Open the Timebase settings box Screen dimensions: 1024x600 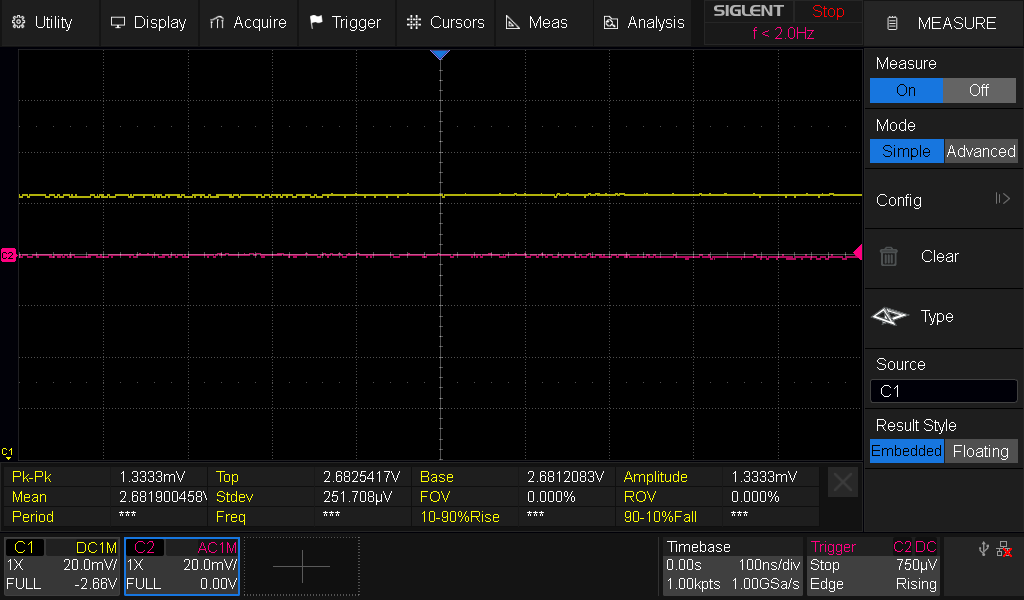733,566
